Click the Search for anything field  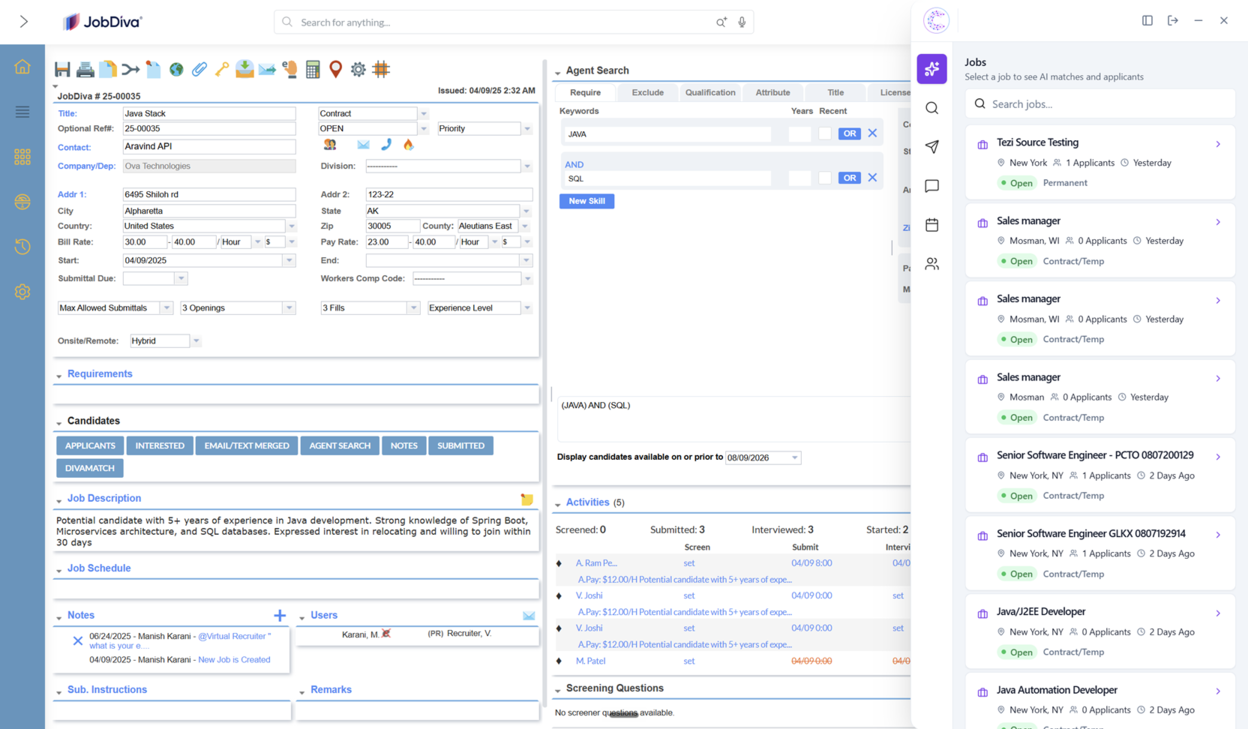coord(513,22)
